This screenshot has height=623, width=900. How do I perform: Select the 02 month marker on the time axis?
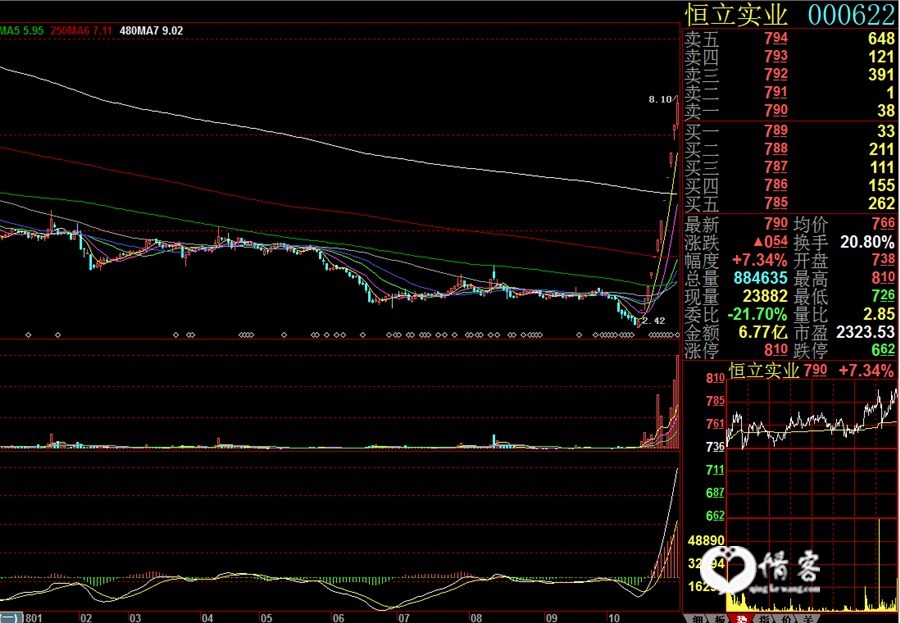pos(86,618)
